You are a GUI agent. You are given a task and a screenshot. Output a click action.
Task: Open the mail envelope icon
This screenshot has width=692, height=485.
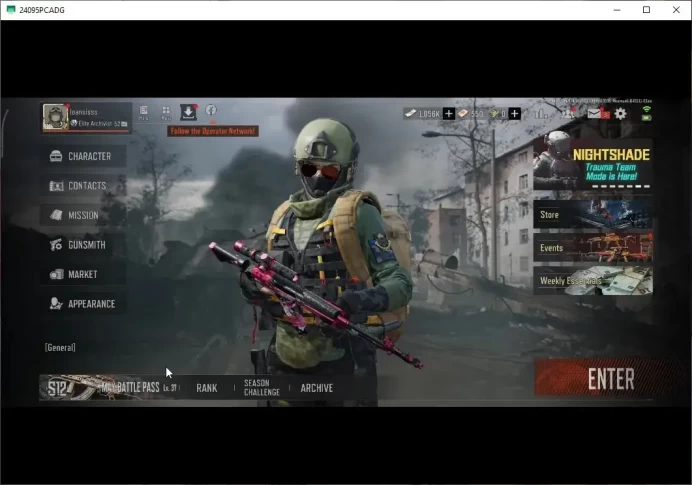tap(594, 114)
